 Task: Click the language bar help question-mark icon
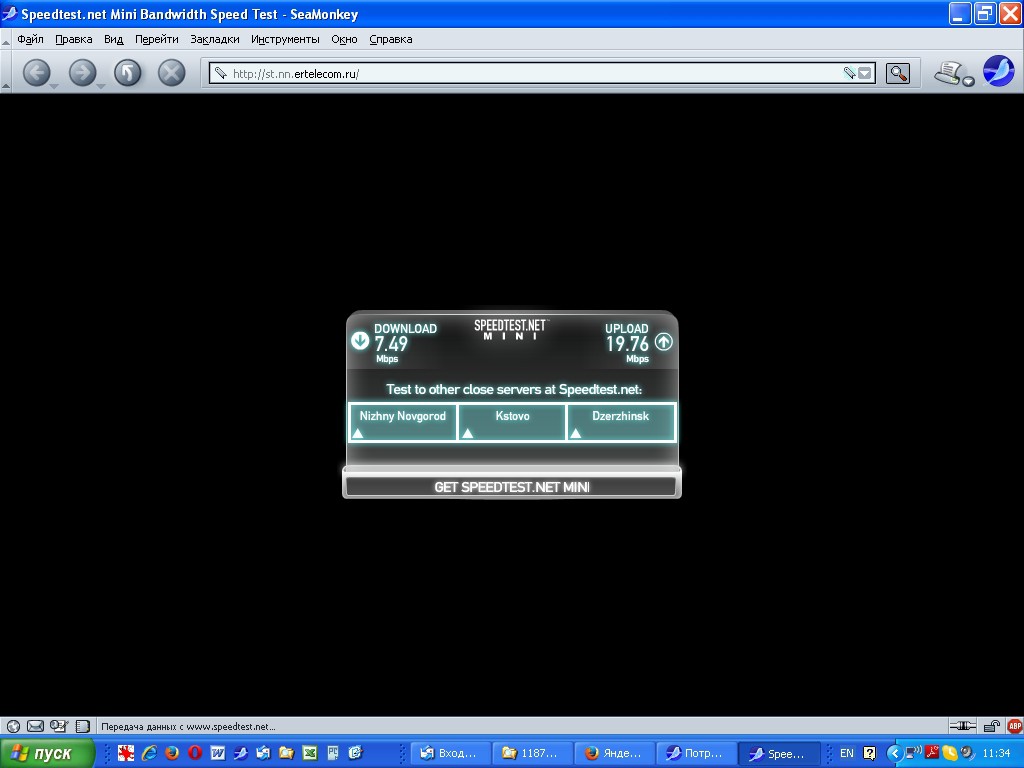point(869,754)
